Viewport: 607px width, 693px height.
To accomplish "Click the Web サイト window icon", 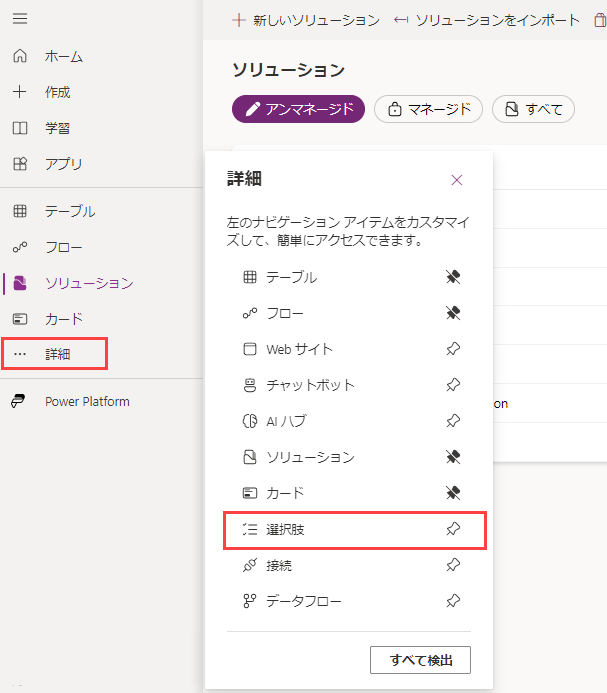I will point(250,349).
